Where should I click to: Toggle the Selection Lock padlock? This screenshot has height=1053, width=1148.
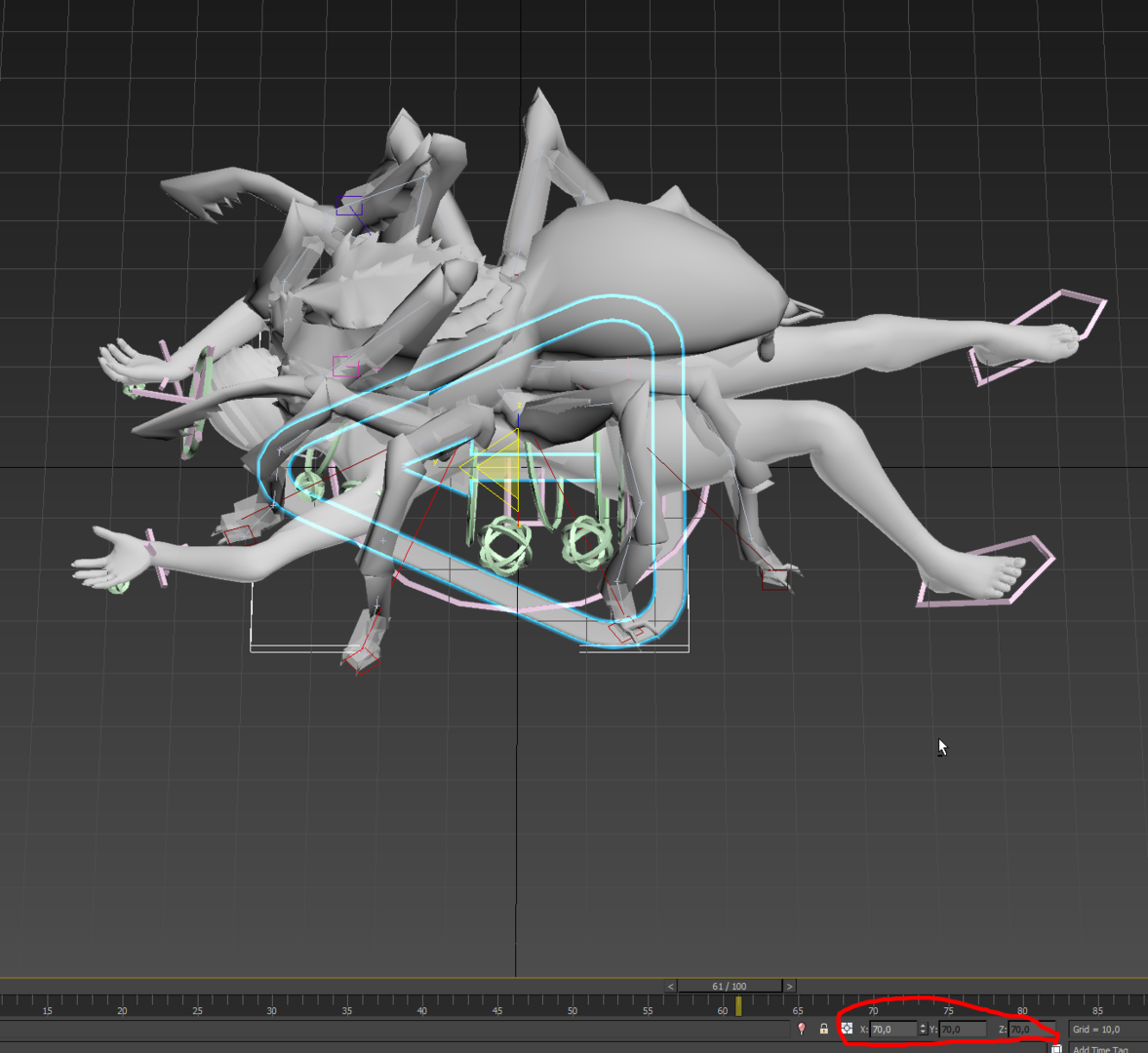click(823, 1029)
